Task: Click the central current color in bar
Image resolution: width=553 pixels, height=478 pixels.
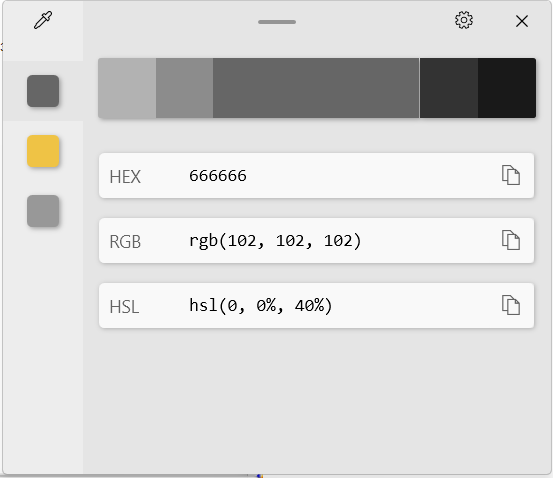Action: (x=316, y=88)
